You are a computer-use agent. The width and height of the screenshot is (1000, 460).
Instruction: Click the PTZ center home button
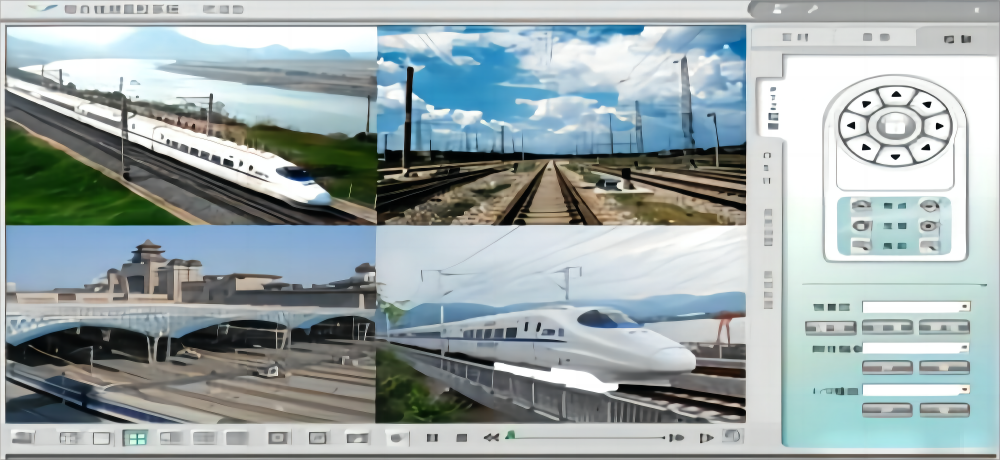tap(894, 126)
